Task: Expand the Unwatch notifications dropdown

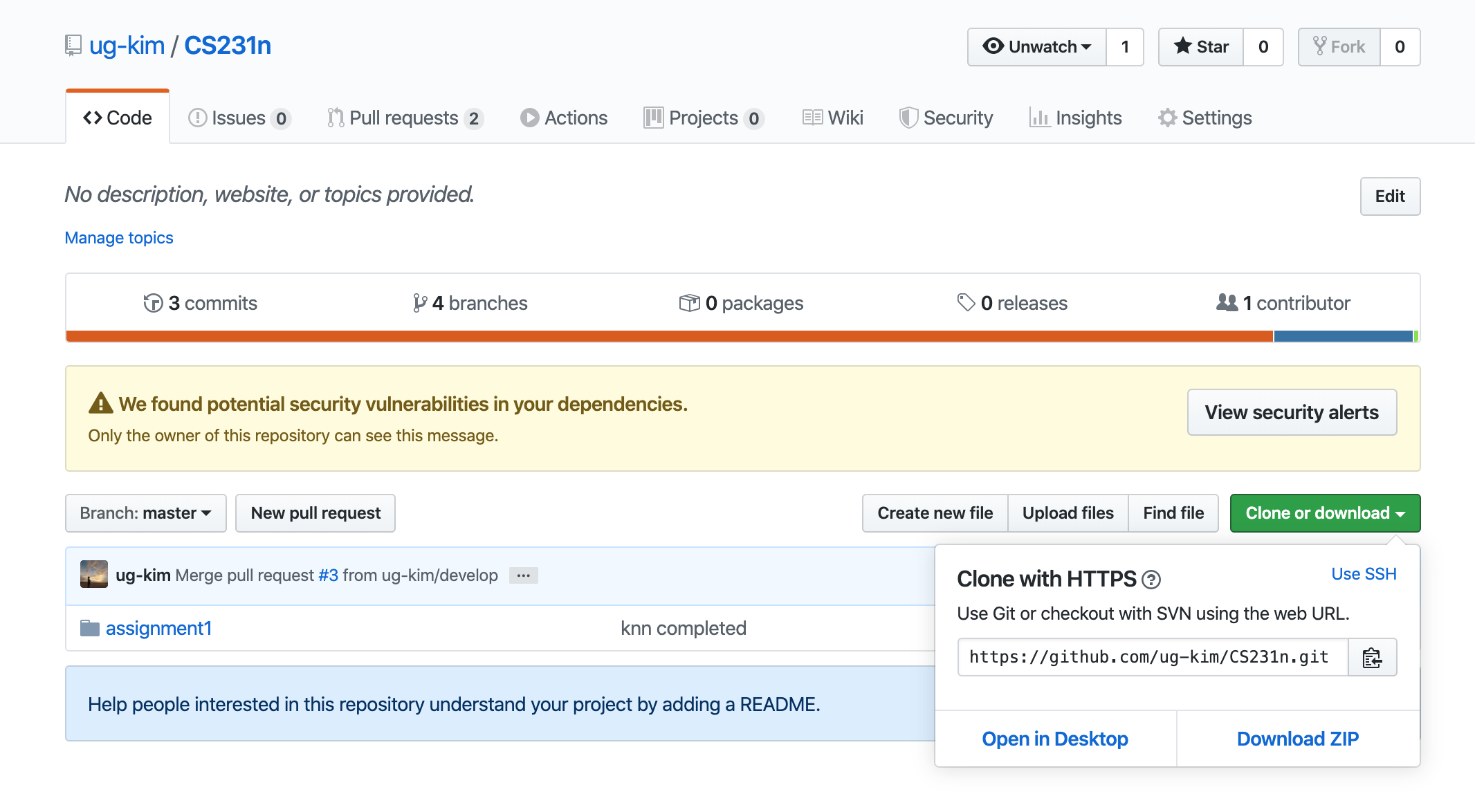Action: coord(1037,47)
